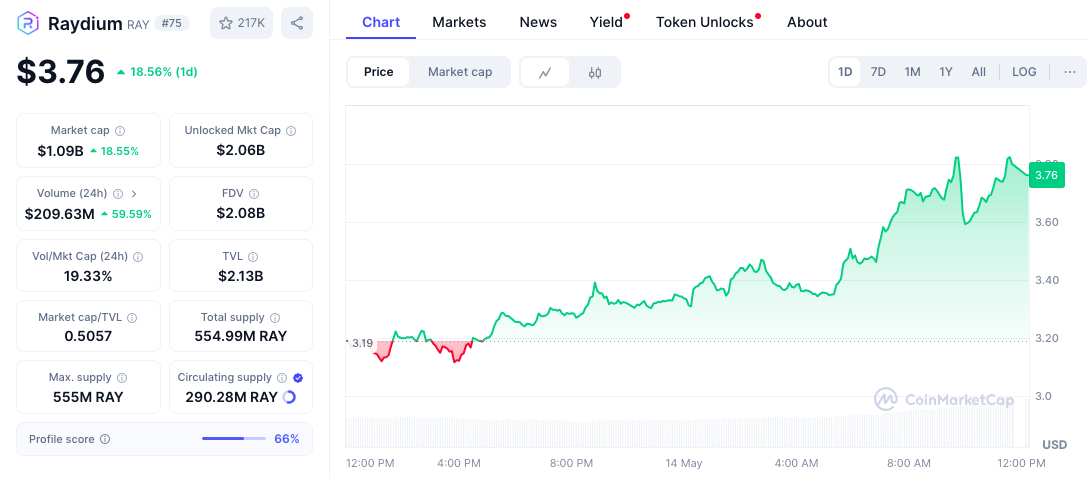
Task: Click the share icon button
Action: coord(297,23)
